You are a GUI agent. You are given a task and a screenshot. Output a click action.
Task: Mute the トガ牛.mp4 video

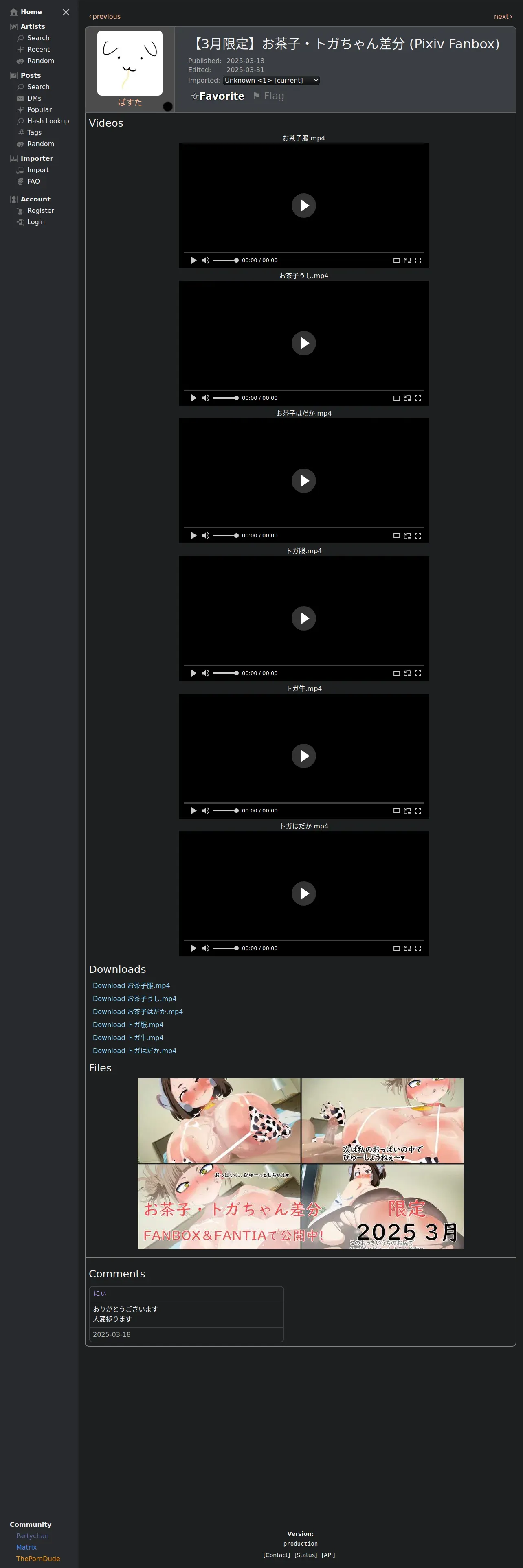click(206, 811)
